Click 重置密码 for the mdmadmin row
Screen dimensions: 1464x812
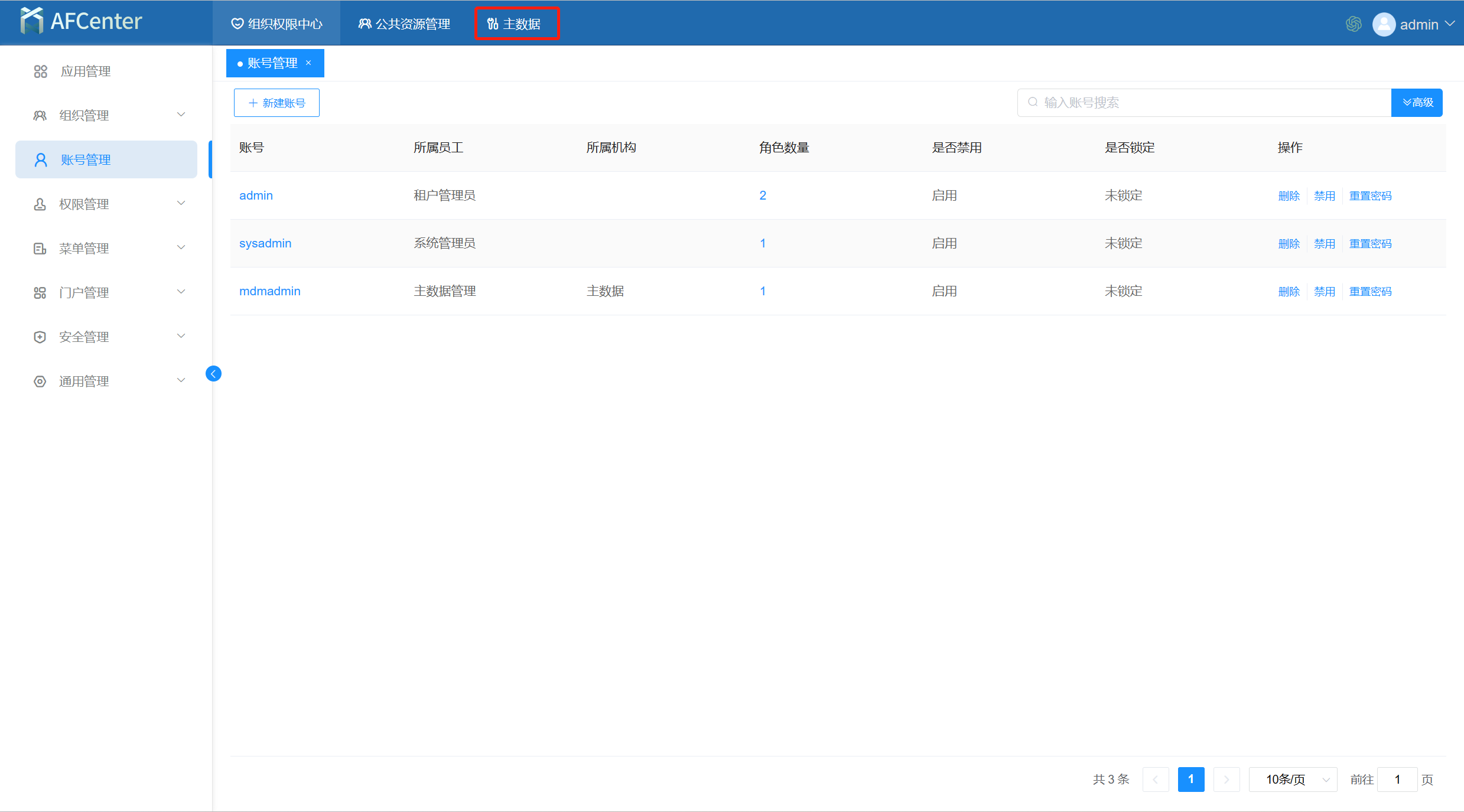[x=1371, y=292]
